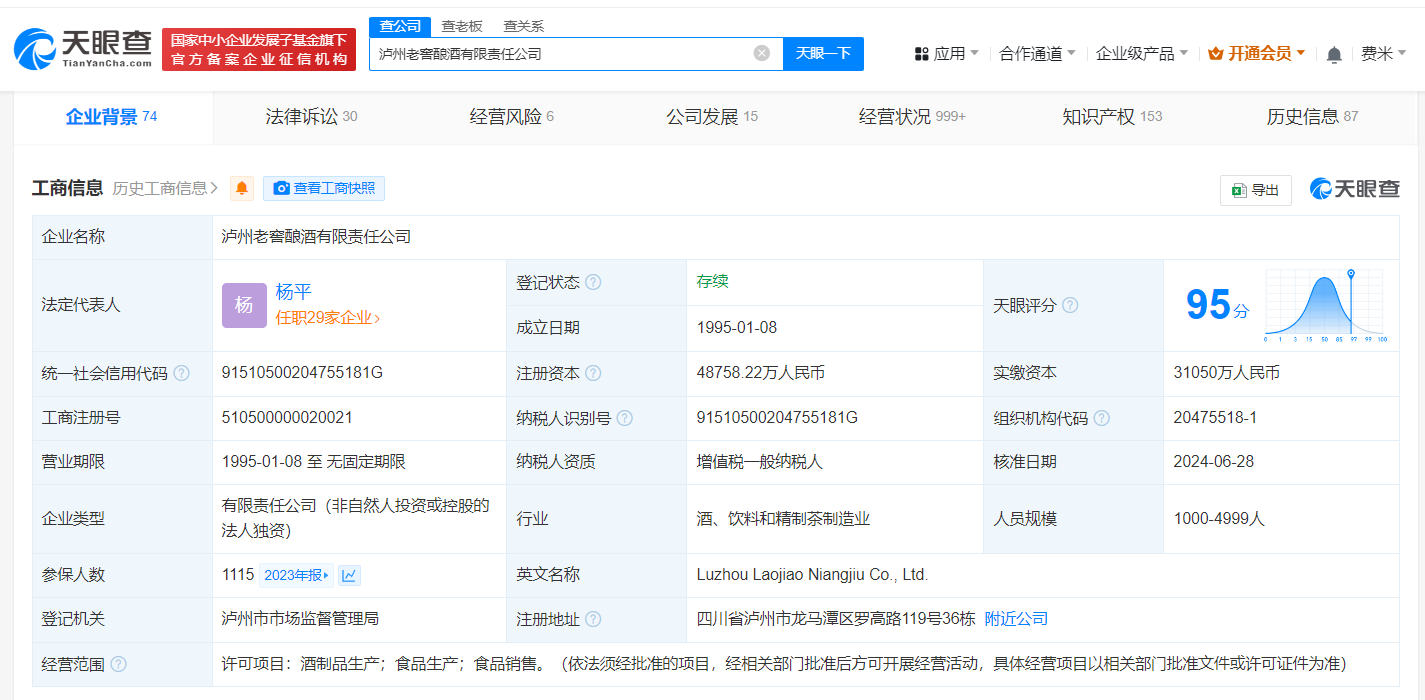Viewport: 1425px width, 700px height.
Task: Click the trend chart icon beside 2023年报
Action: [x=348, y=574]
